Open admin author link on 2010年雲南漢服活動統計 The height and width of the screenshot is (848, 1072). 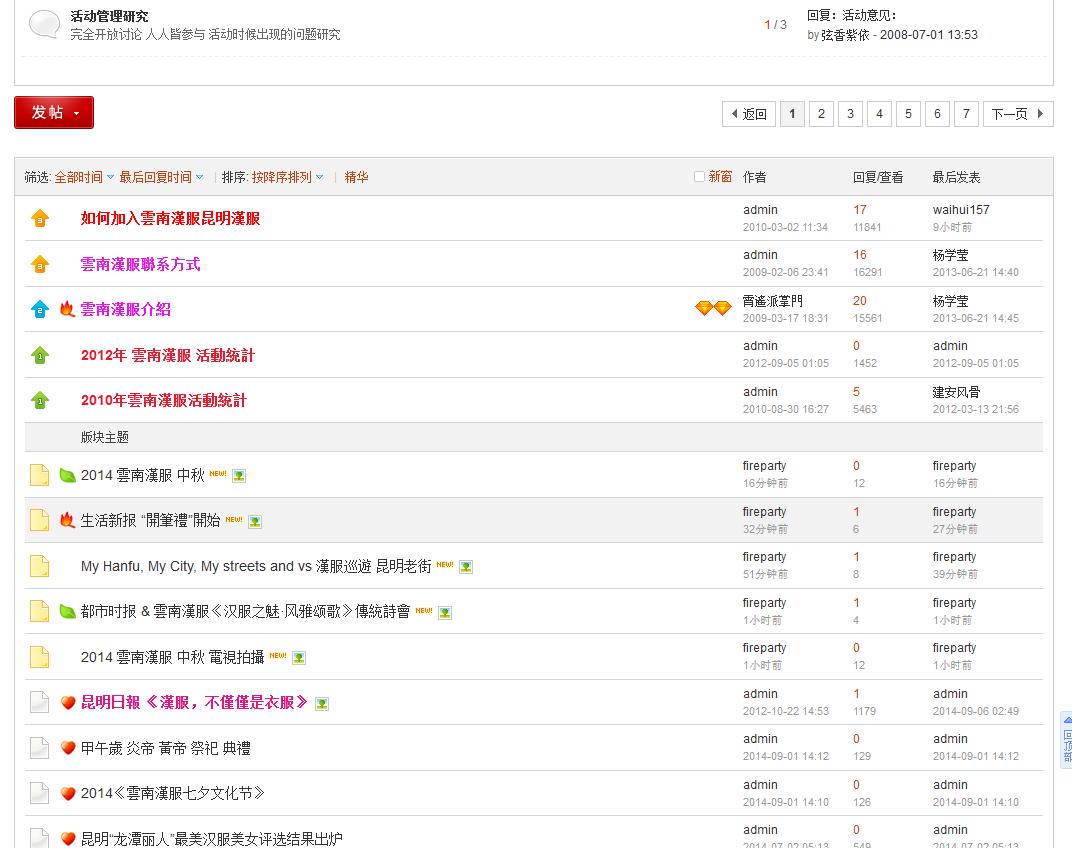760,392
